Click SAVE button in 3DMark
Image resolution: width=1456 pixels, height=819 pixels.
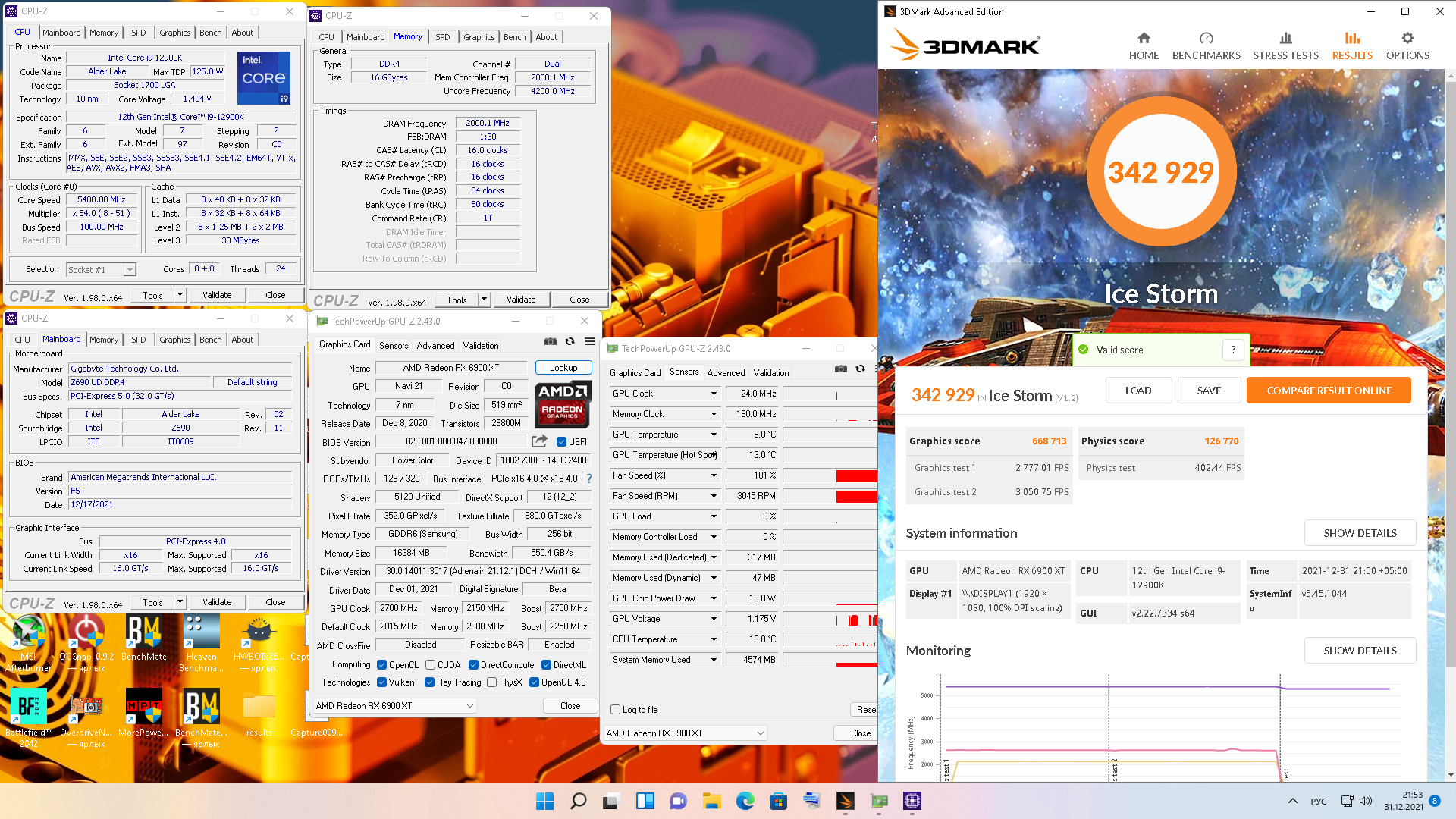pyautogui.click(x=1209, y=391)
